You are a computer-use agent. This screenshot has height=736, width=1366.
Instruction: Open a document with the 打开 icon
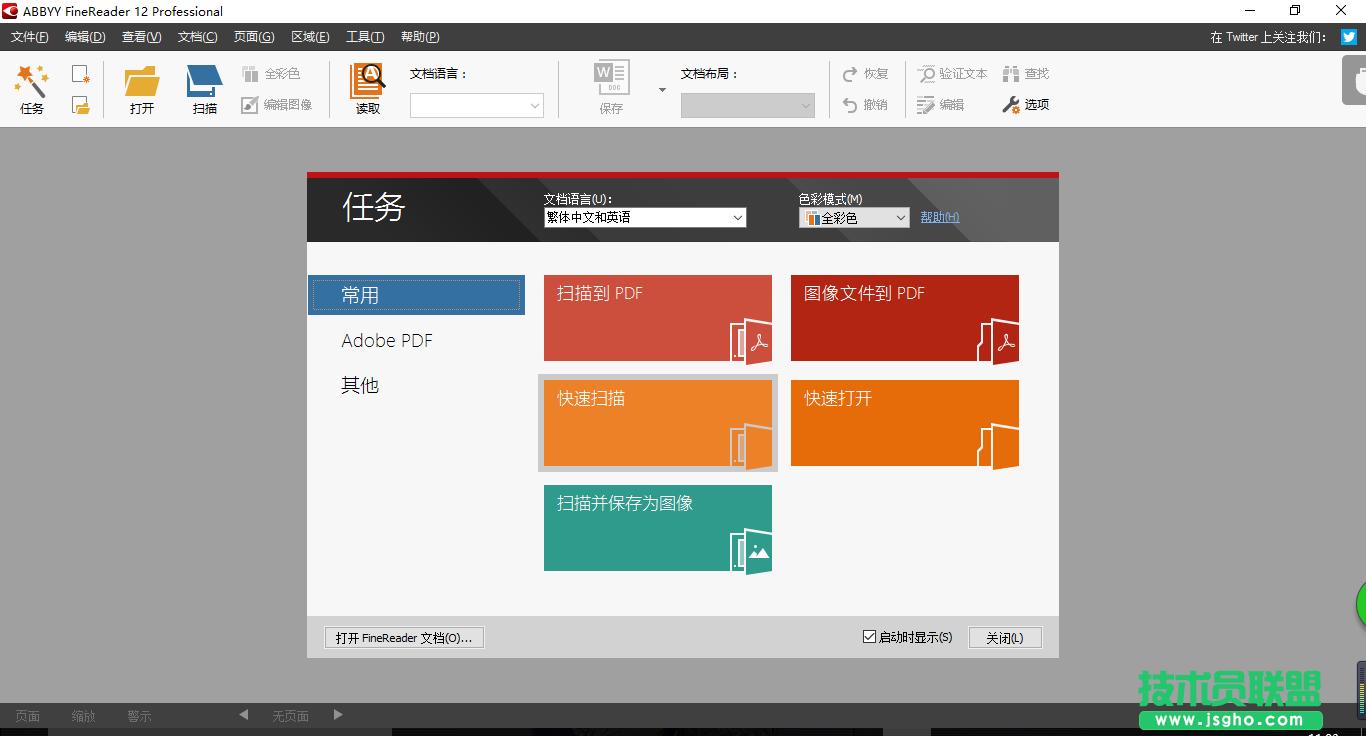[141, 88]
